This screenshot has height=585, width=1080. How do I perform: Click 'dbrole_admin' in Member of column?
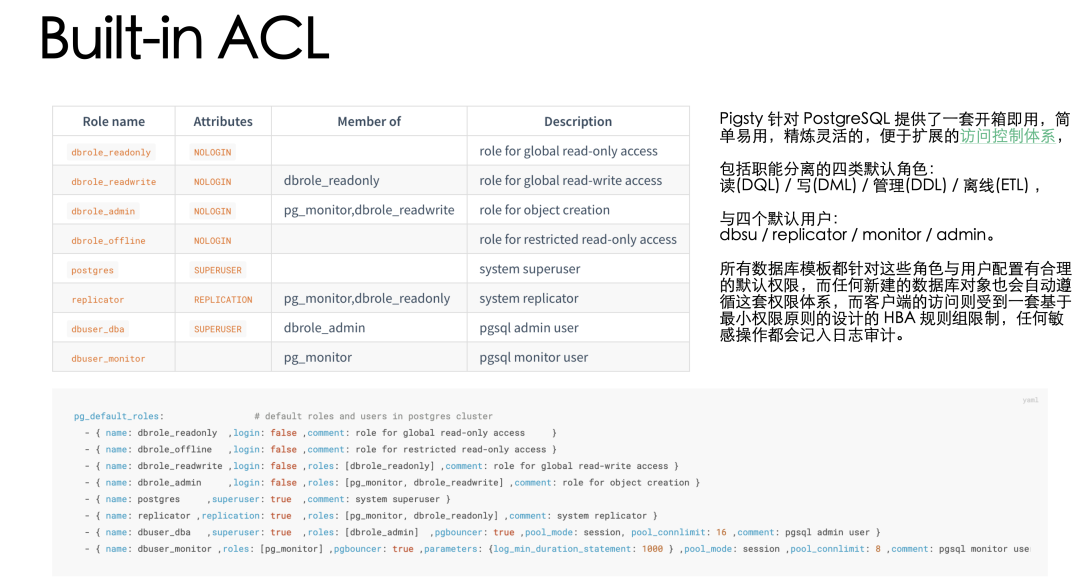coord(324,328)
